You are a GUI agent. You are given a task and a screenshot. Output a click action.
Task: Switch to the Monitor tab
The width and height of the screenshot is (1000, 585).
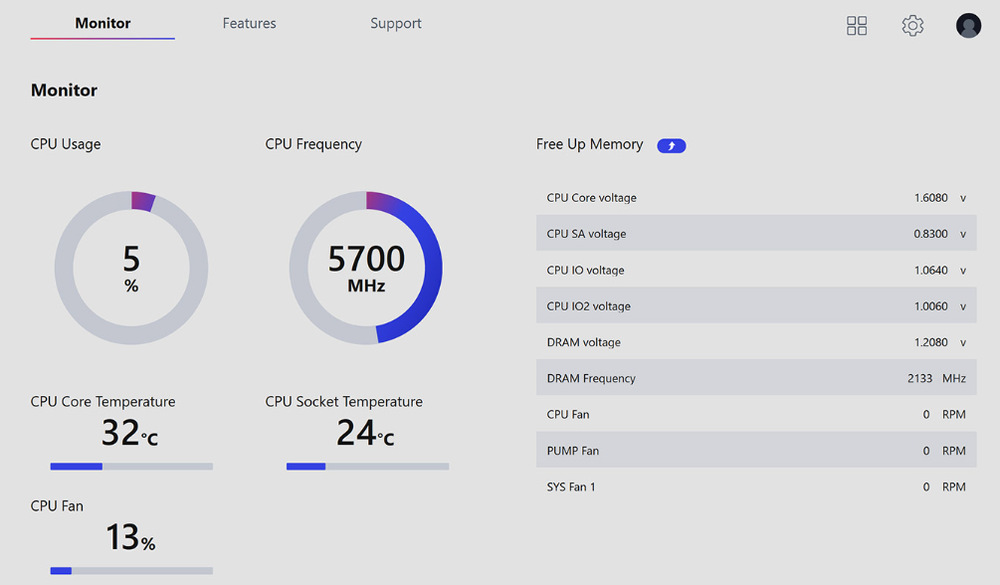tap(103, 24)
